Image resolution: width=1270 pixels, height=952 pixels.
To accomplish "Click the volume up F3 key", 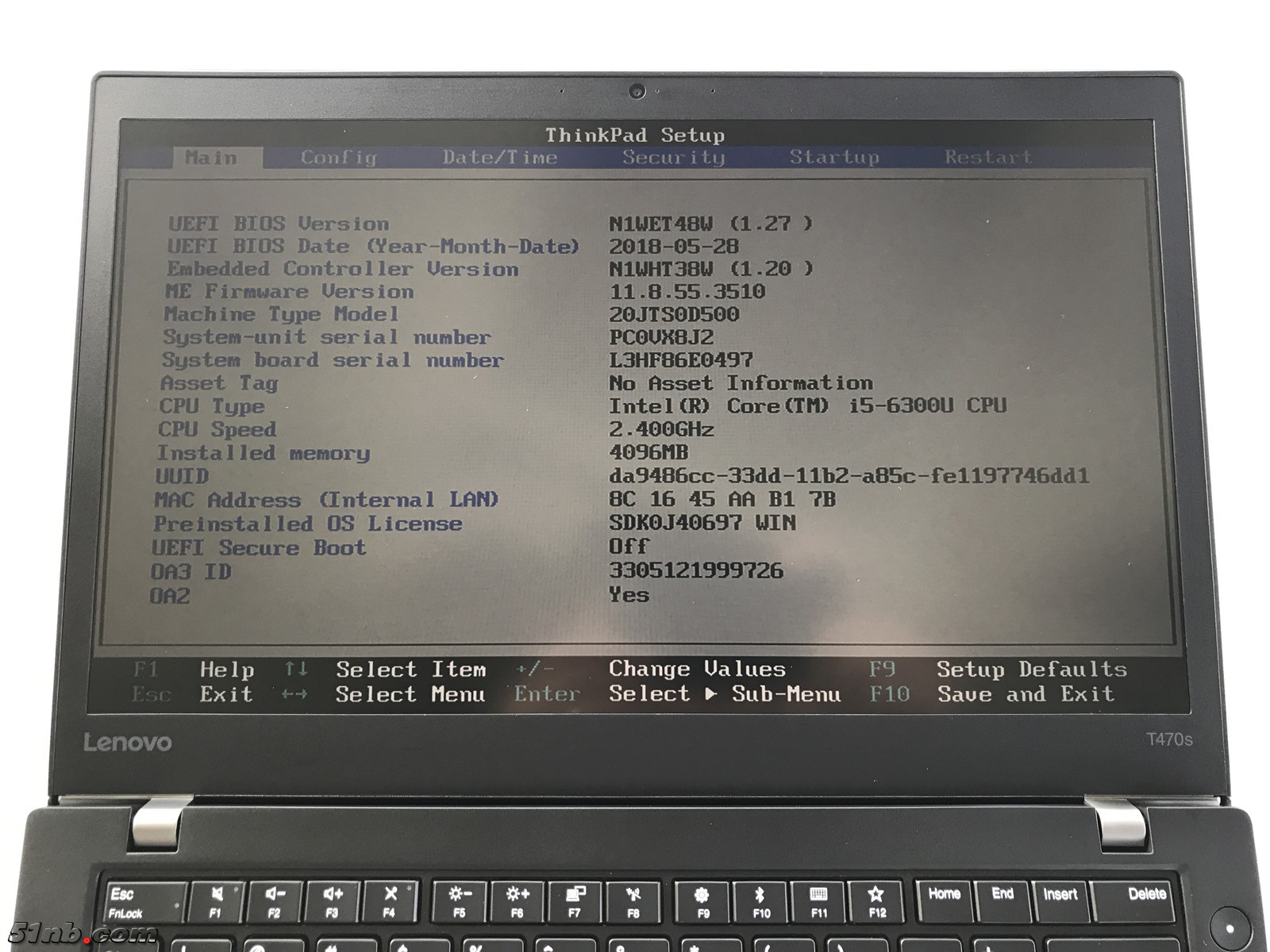I will coord(333,902).
